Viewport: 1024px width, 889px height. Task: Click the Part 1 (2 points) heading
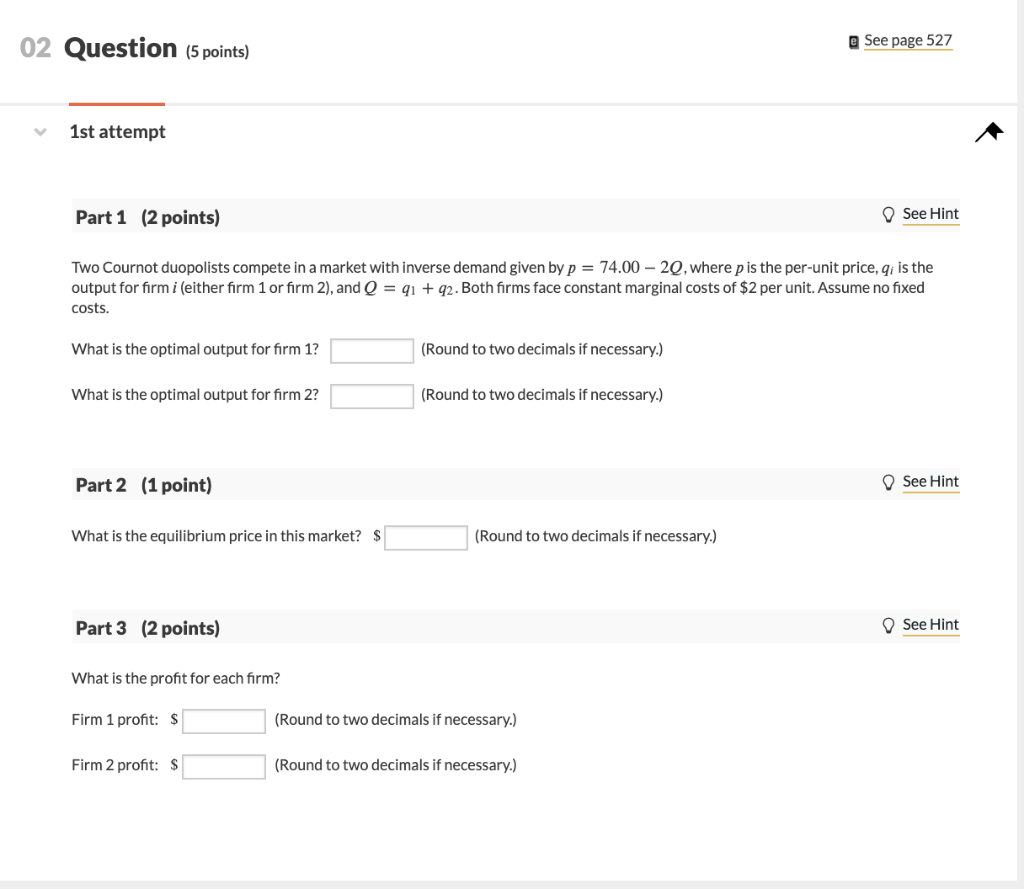tap(148, 217)
